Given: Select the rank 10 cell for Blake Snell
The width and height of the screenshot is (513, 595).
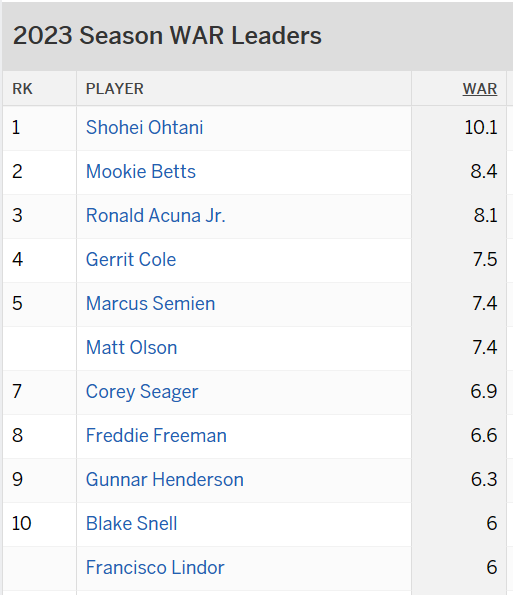Looking at the screenshot, I should [21, 524].
